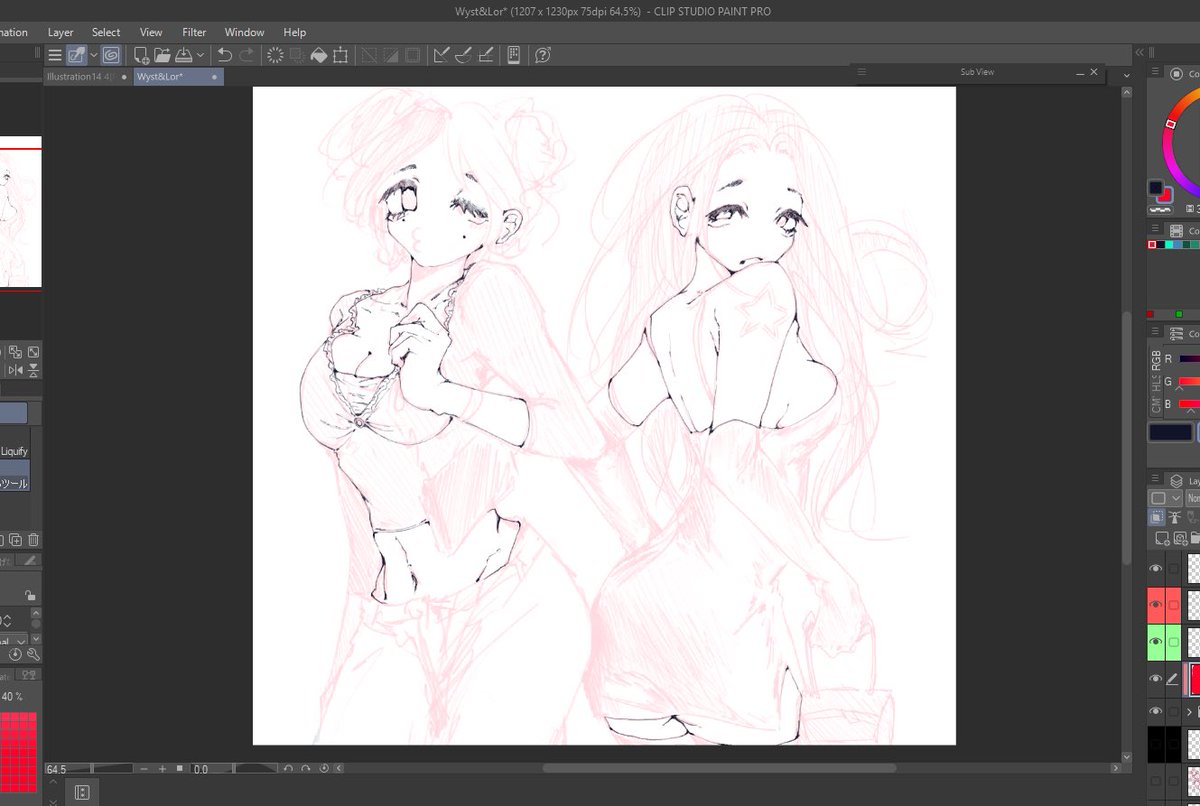The width and height of the screenshot is (1200, 806).
Task: Click the Save icon in the command bar
Action: coord(183,55)
